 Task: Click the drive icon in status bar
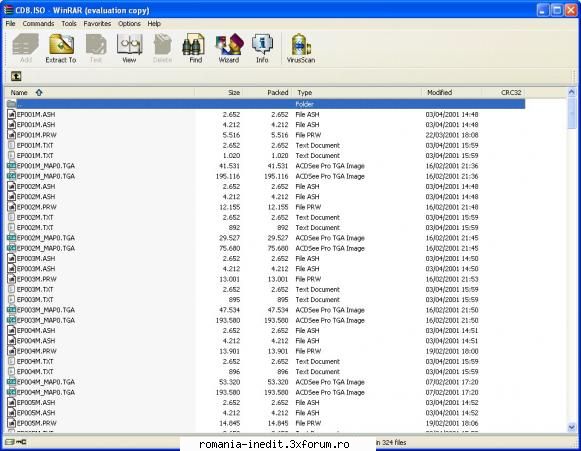10,442
